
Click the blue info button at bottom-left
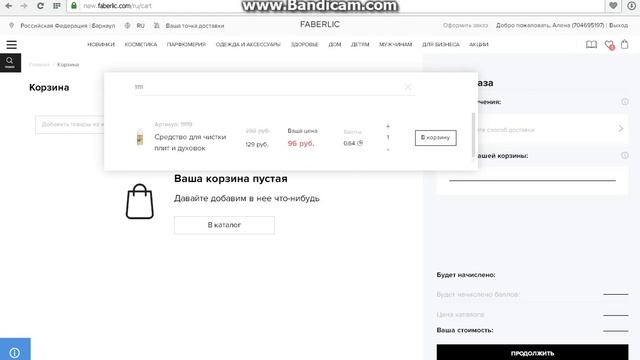[15, 349]
